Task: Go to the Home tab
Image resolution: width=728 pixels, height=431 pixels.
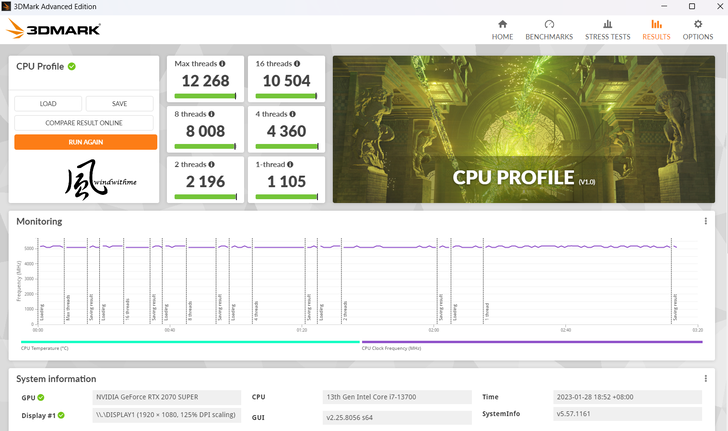Action: (502, 29)
